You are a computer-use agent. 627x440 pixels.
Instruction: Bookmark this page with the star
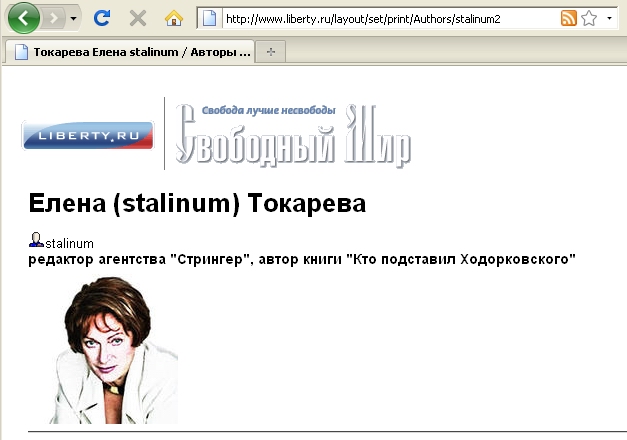[x=589, y=18]
